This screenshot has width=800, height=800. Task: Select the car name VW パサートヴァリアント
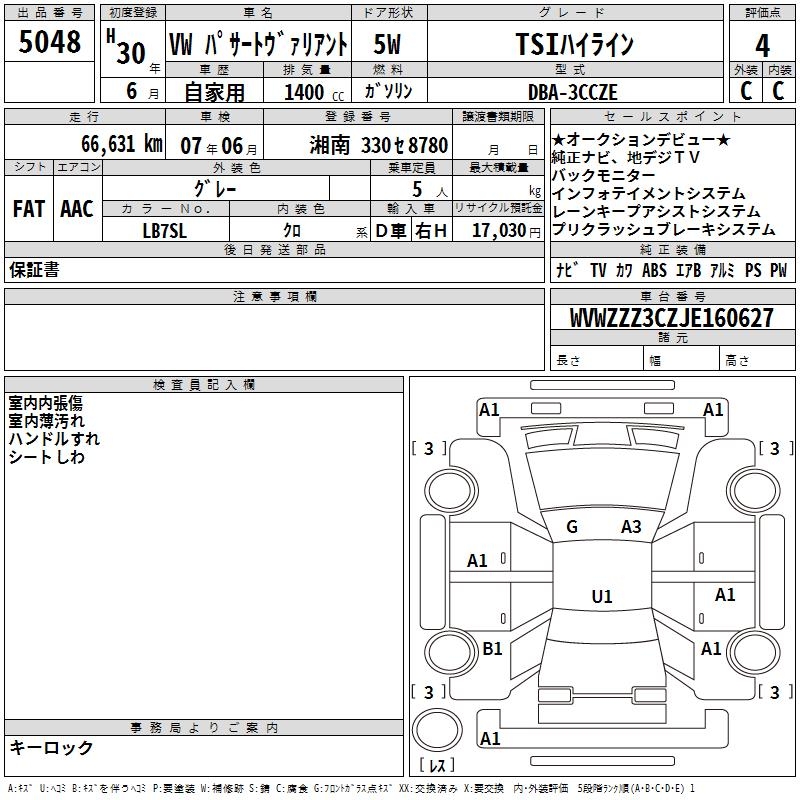[258, 44]
